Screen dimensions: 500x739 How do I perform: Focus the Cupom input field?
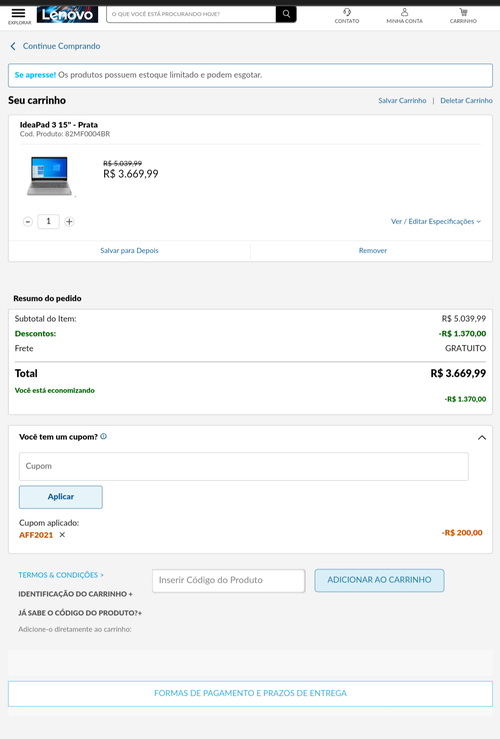[x=244, y=466]
